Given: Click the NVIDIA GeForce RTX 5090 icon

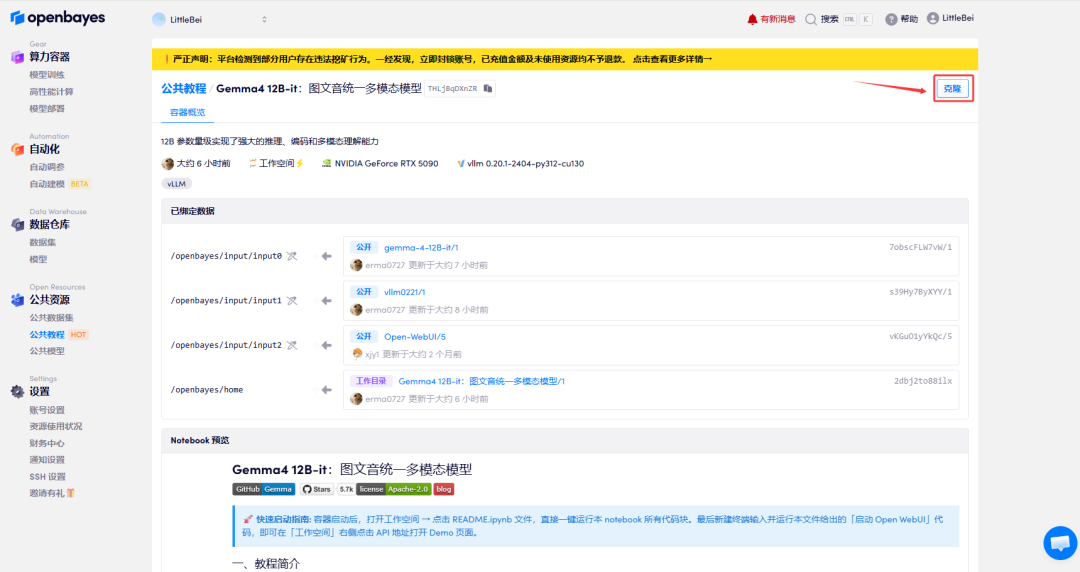Looking at the screenshot, I should point(326,164).
